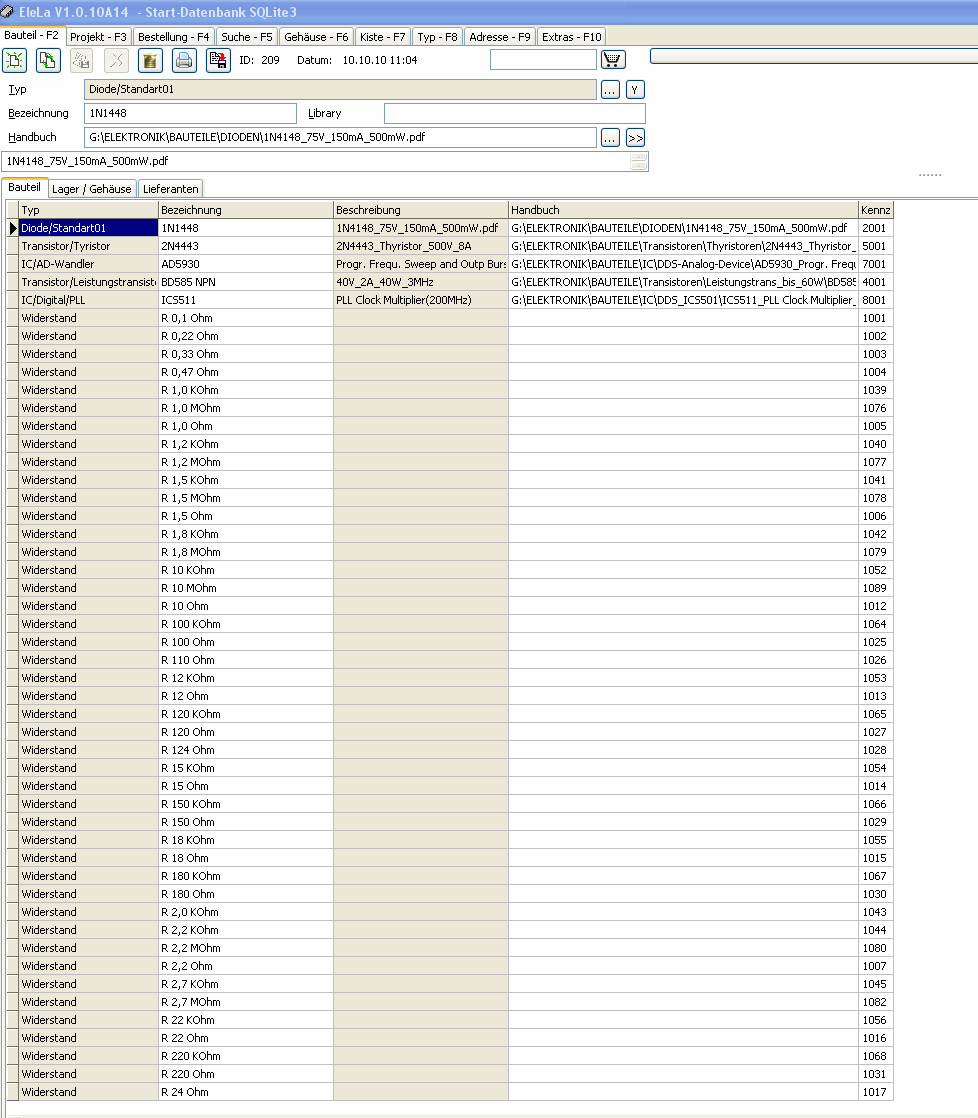Browse for Typ with the ... button
978x1118 pixels.
click(610, 90)
